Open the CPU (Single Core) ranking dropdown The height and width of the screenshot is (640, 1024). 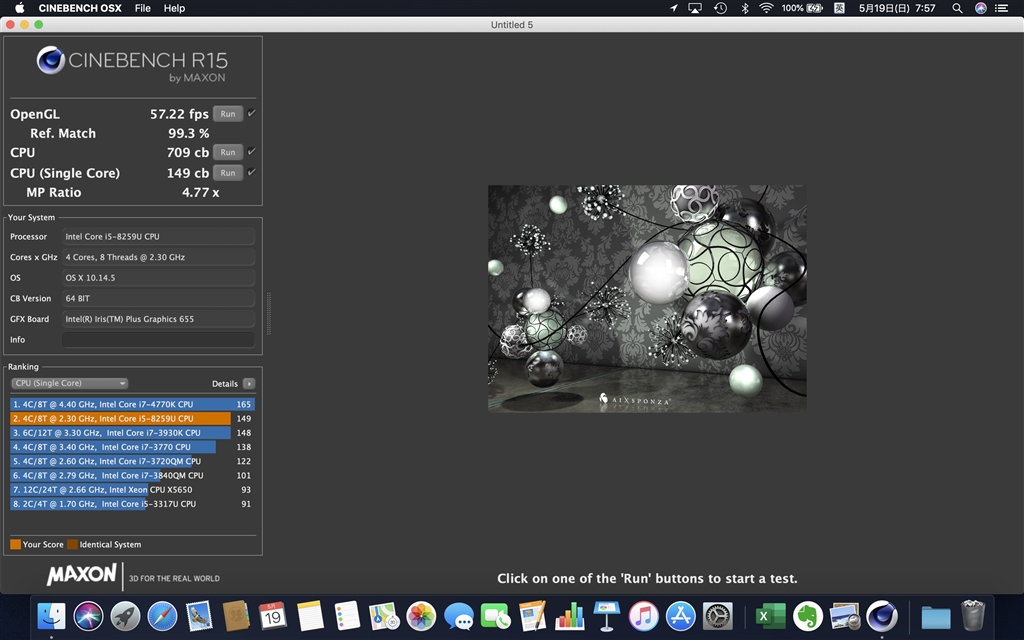click(x=69, y=383)
